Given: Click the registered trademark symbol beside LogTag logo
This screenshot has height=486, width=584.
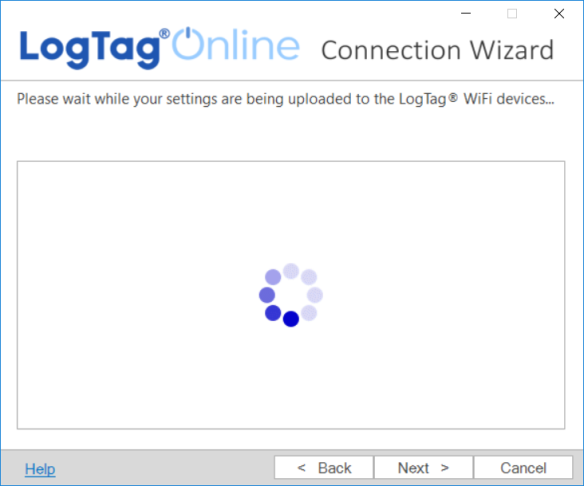Looking at the screenshot, I should [x=164, y=34].
